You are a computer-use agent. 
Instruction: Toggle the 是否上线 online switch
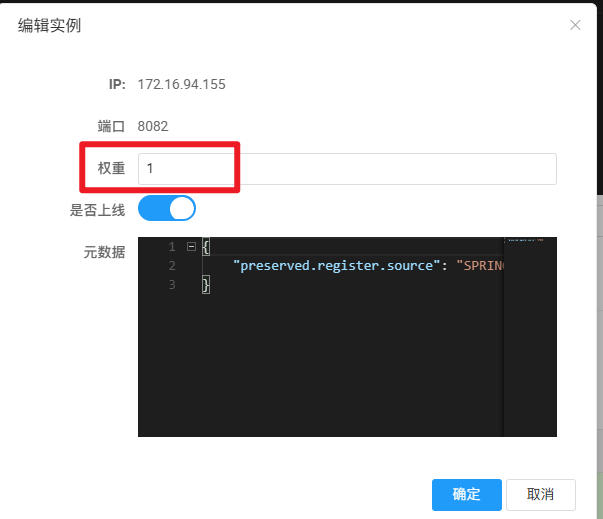coord(167,208)
